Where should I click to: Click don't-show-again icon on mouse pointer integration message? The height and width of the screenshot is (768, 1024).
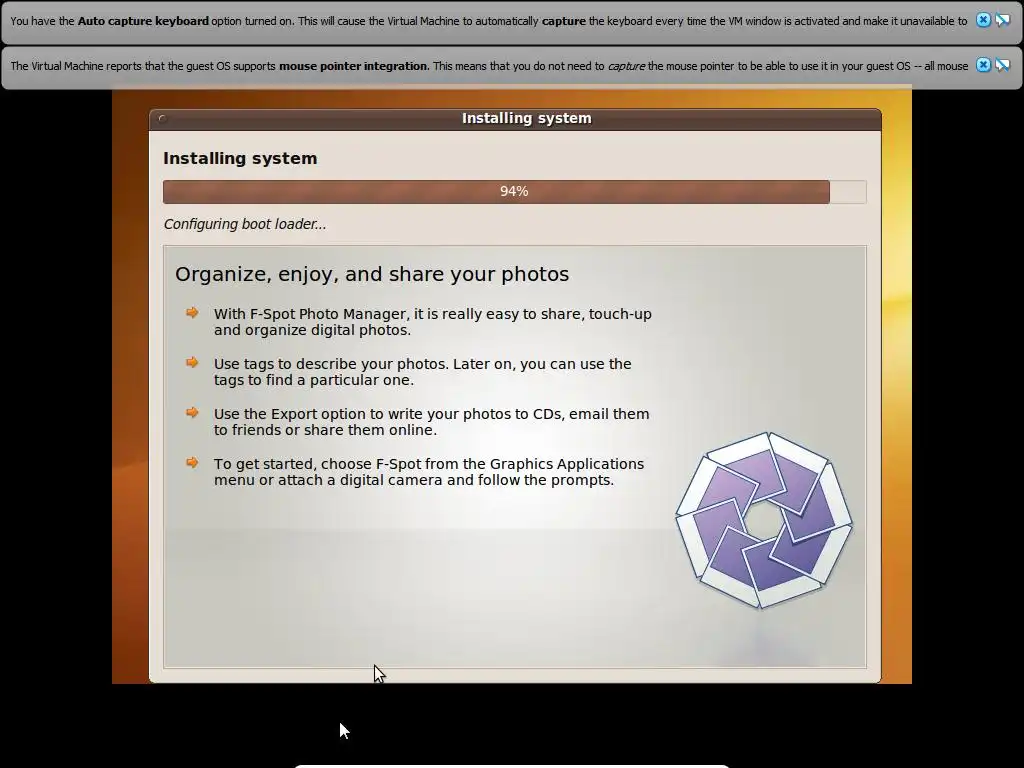1002,65
